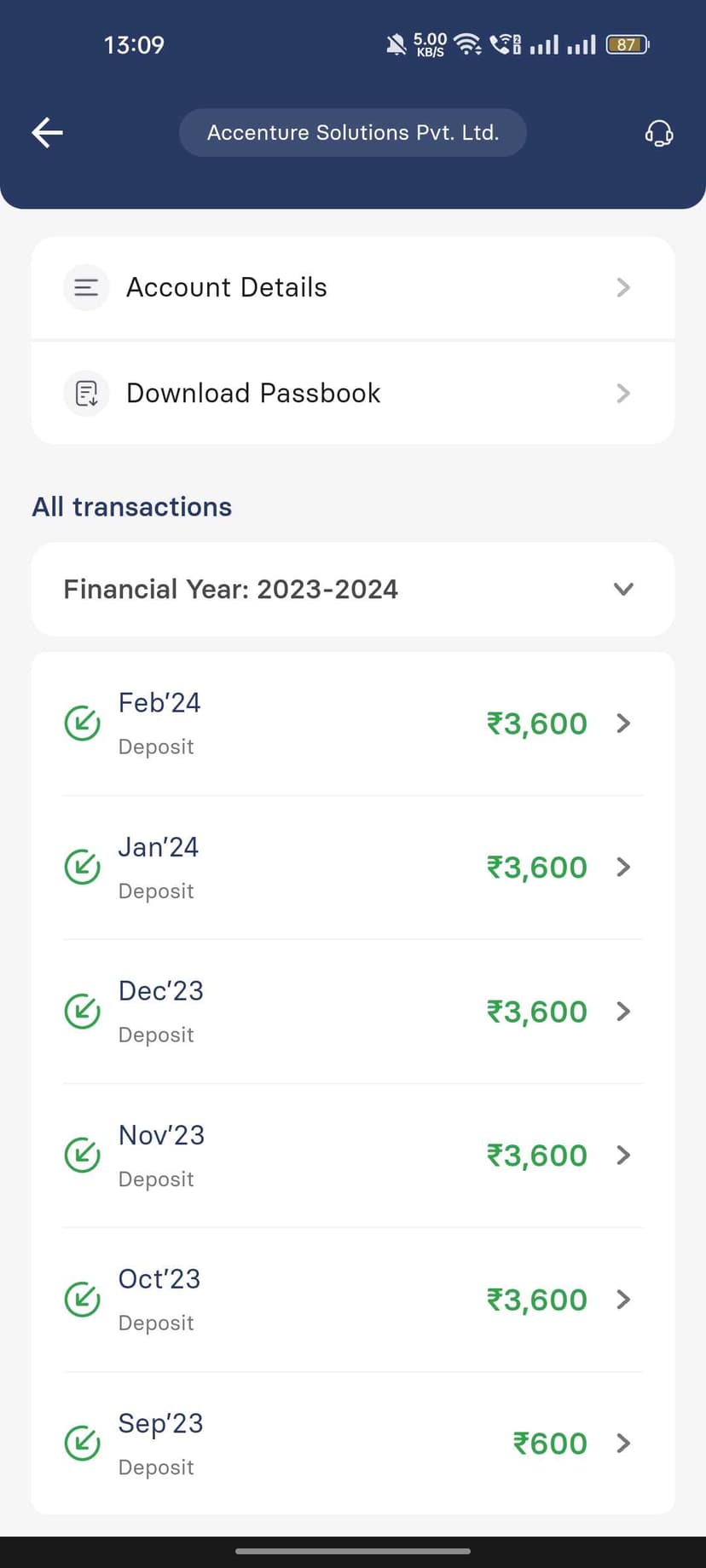Click the Account Details list icon
The width and height of the screenshot is (706, 1568).
[x=86, y=288]
